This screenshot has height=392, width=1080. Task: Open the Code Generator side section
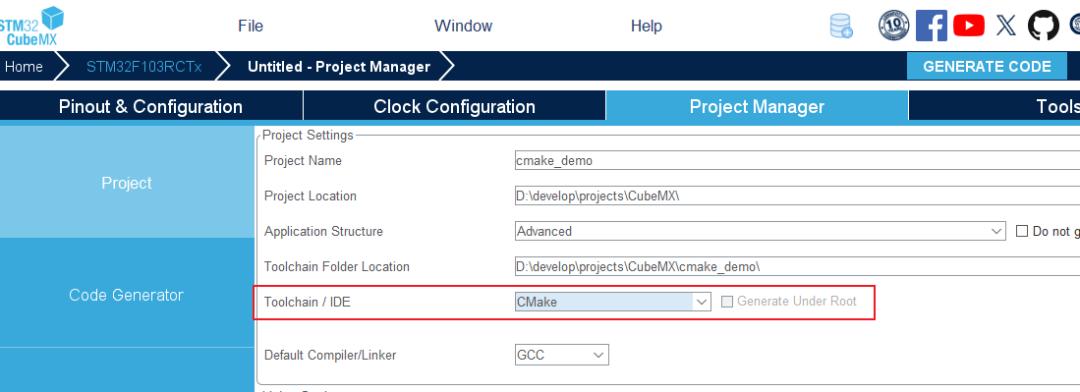point(127,294)
